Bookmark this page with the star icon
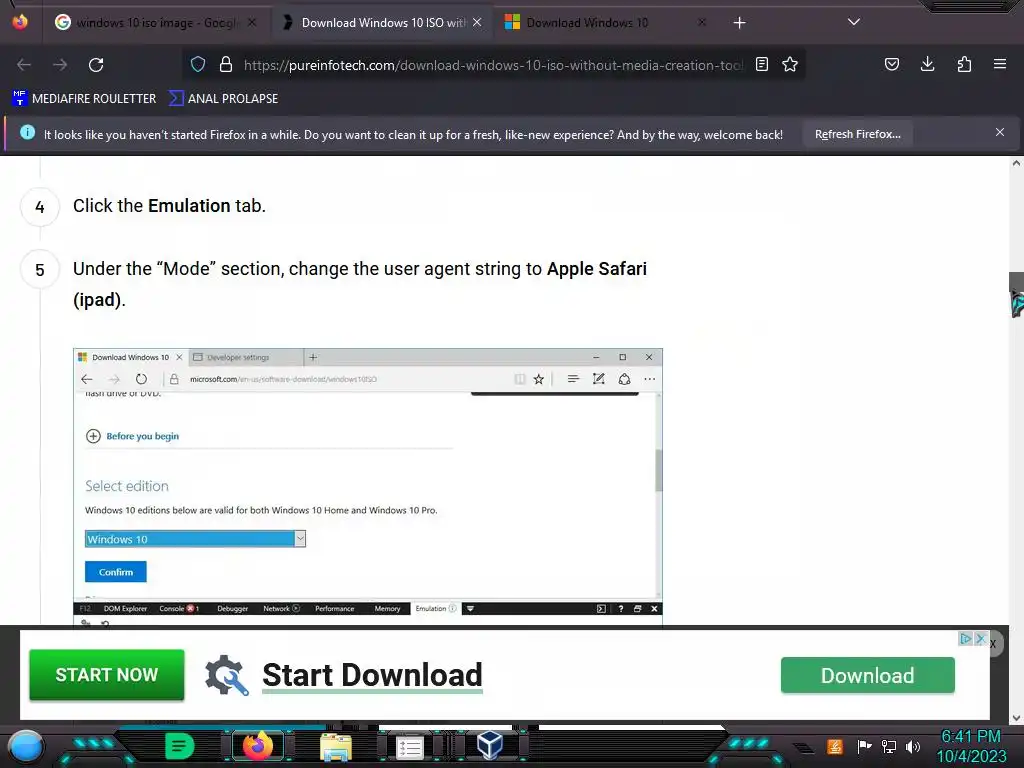The image size is (1024, 768). (790, 64)
